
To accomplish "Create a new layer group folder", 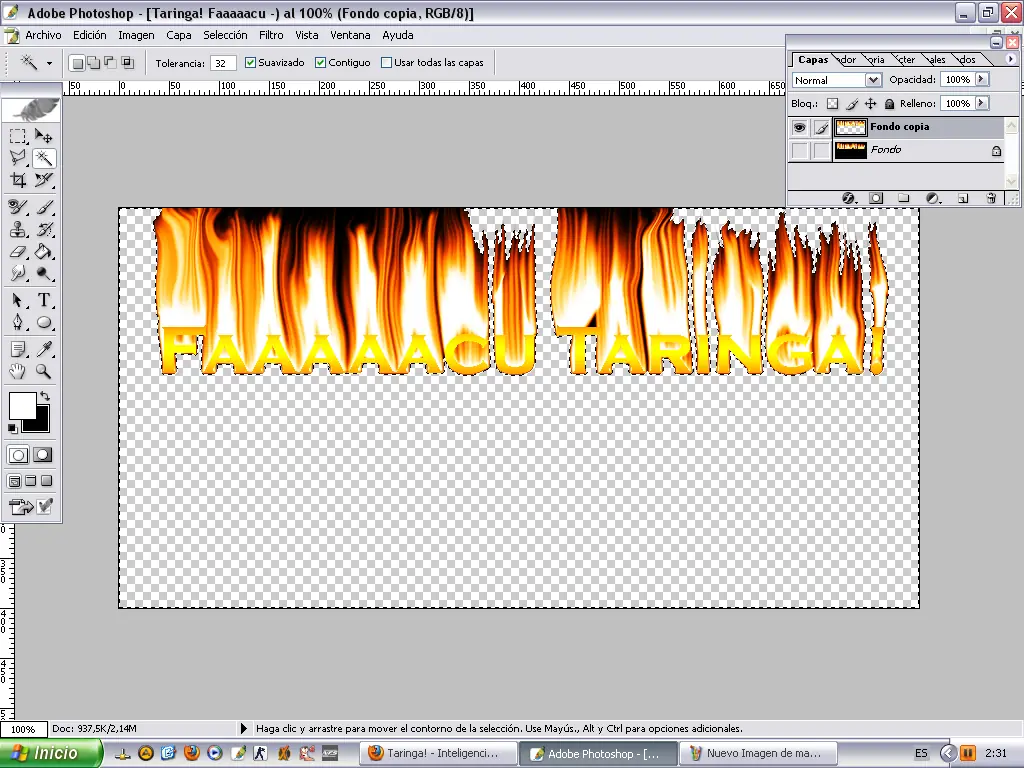I will [x=904, y=198].
